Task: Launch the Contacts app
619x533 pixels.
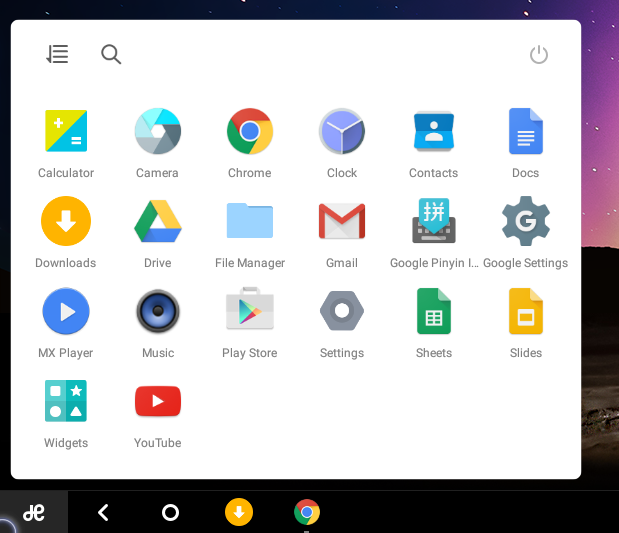Action: (x=434, y=131)
